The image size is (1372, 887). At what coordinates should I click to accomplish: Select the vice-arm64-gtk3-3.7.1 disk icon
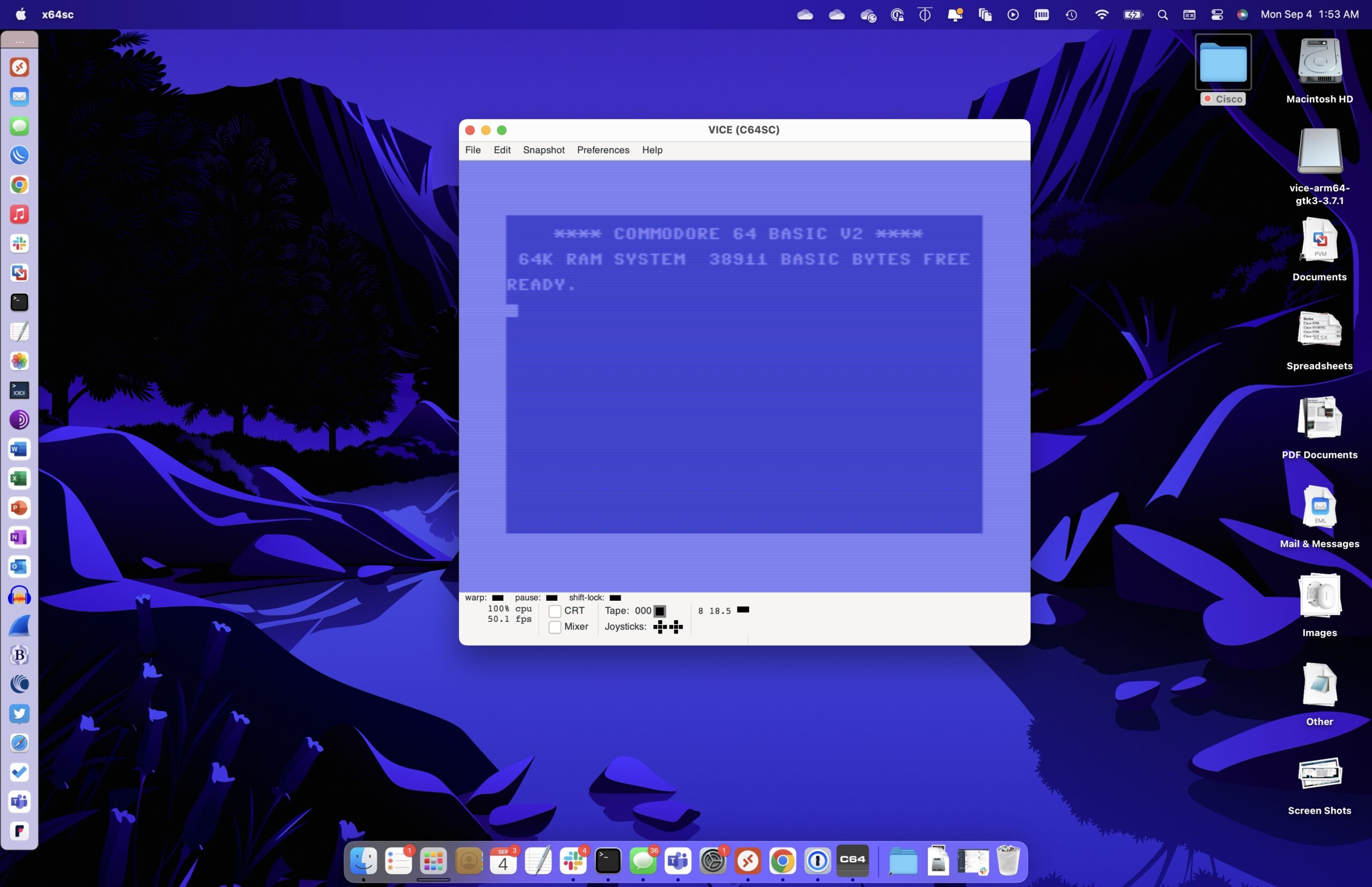(1319, 151)
